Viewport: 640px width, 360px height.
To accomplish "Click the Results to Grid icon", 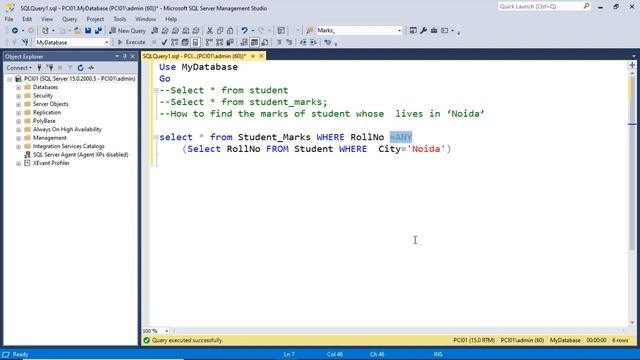I will pos(254,42).
